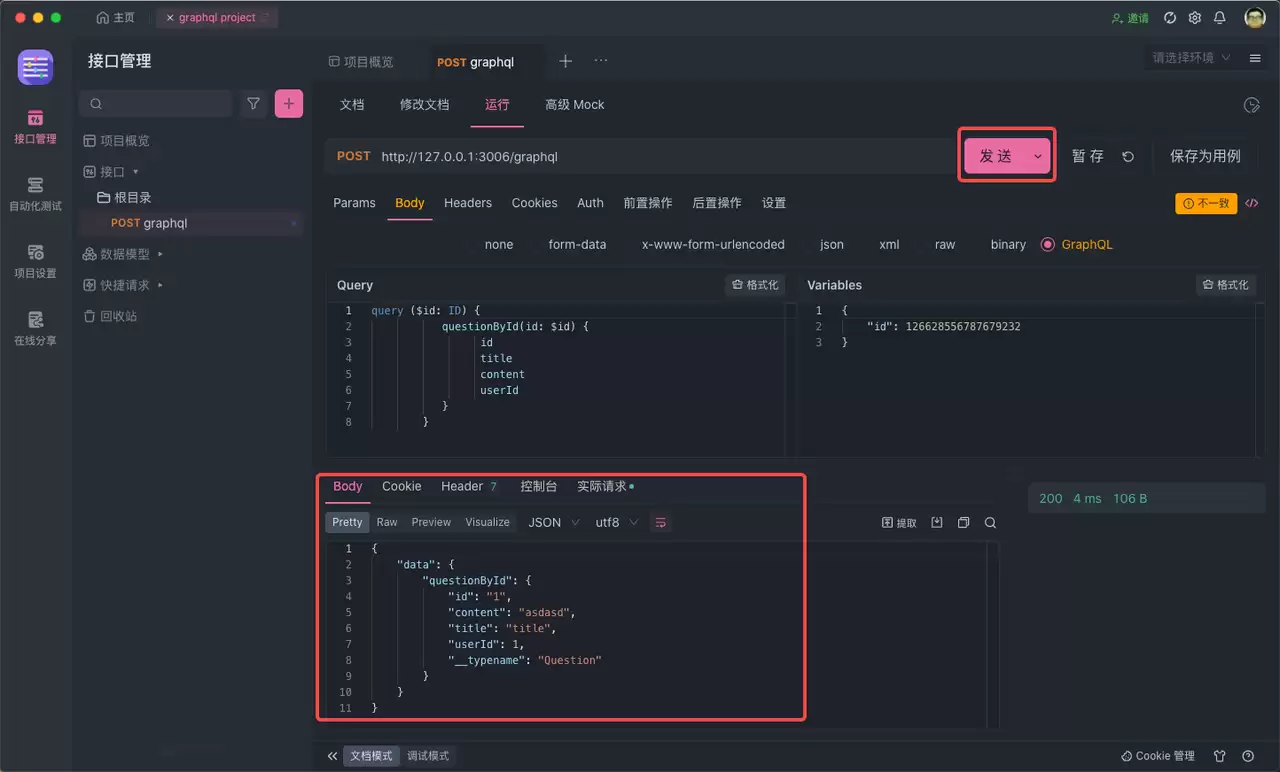Open the JSON response format dropdown

[554, 522]
